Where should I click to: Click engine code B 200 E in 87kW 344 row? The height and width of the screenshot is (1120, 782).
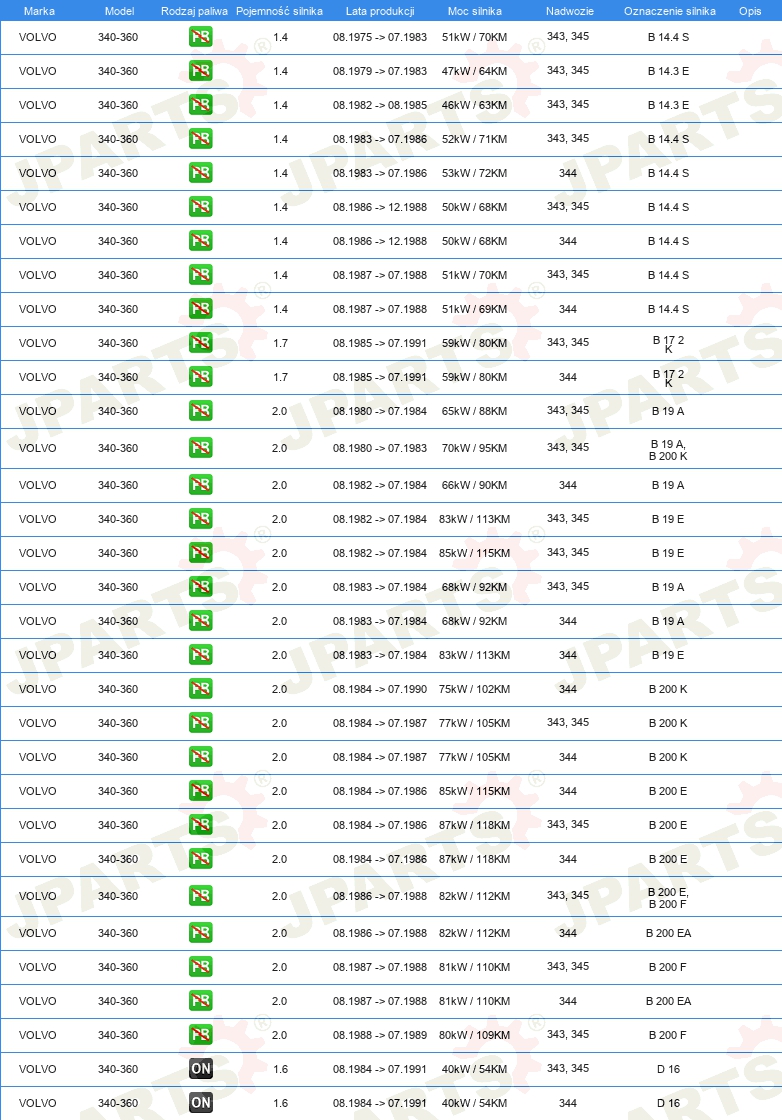click(668, 859)
